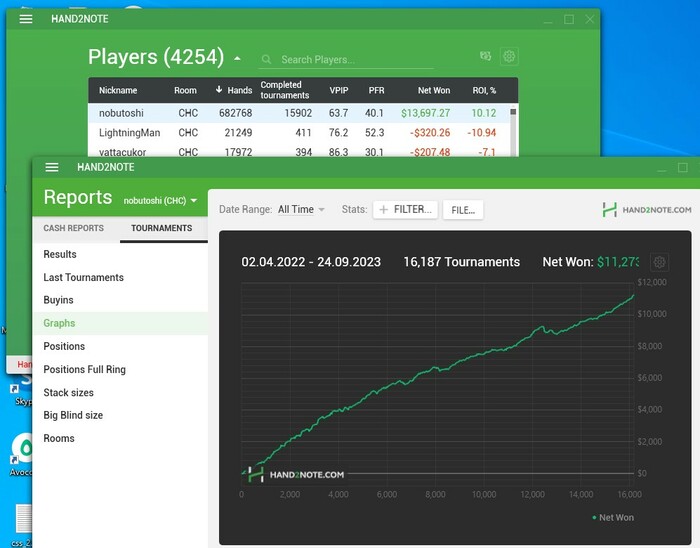Sort by VPIP column header
The image size is (700, 548).
pos(339,90)
